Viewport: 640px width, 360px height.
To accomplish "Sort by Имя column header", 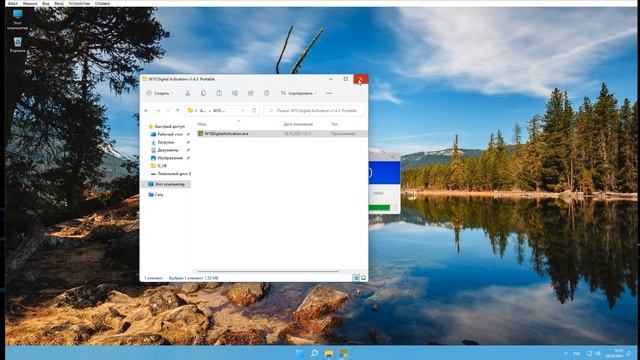I will coord(202,124).
